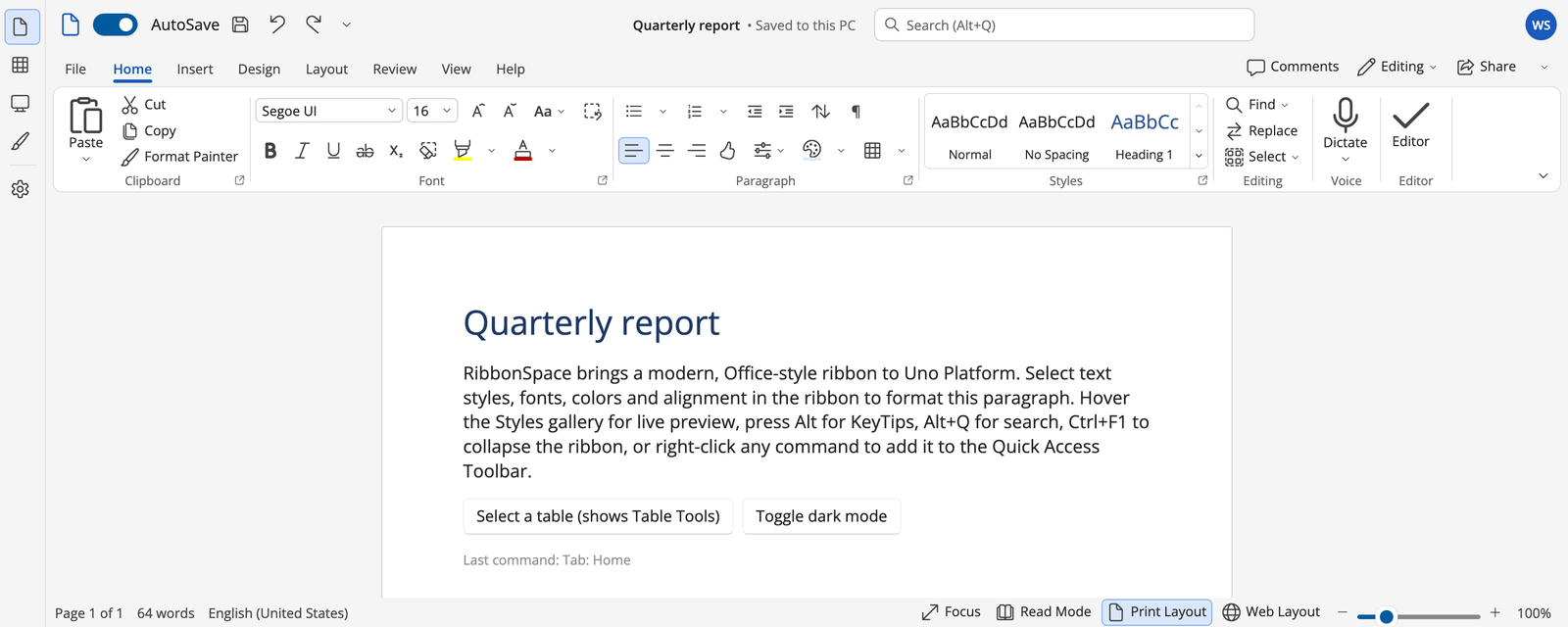Toggle left text alignment
Image resolution: width=1568 pixels, height=627 pixels.
click(634, 150)
